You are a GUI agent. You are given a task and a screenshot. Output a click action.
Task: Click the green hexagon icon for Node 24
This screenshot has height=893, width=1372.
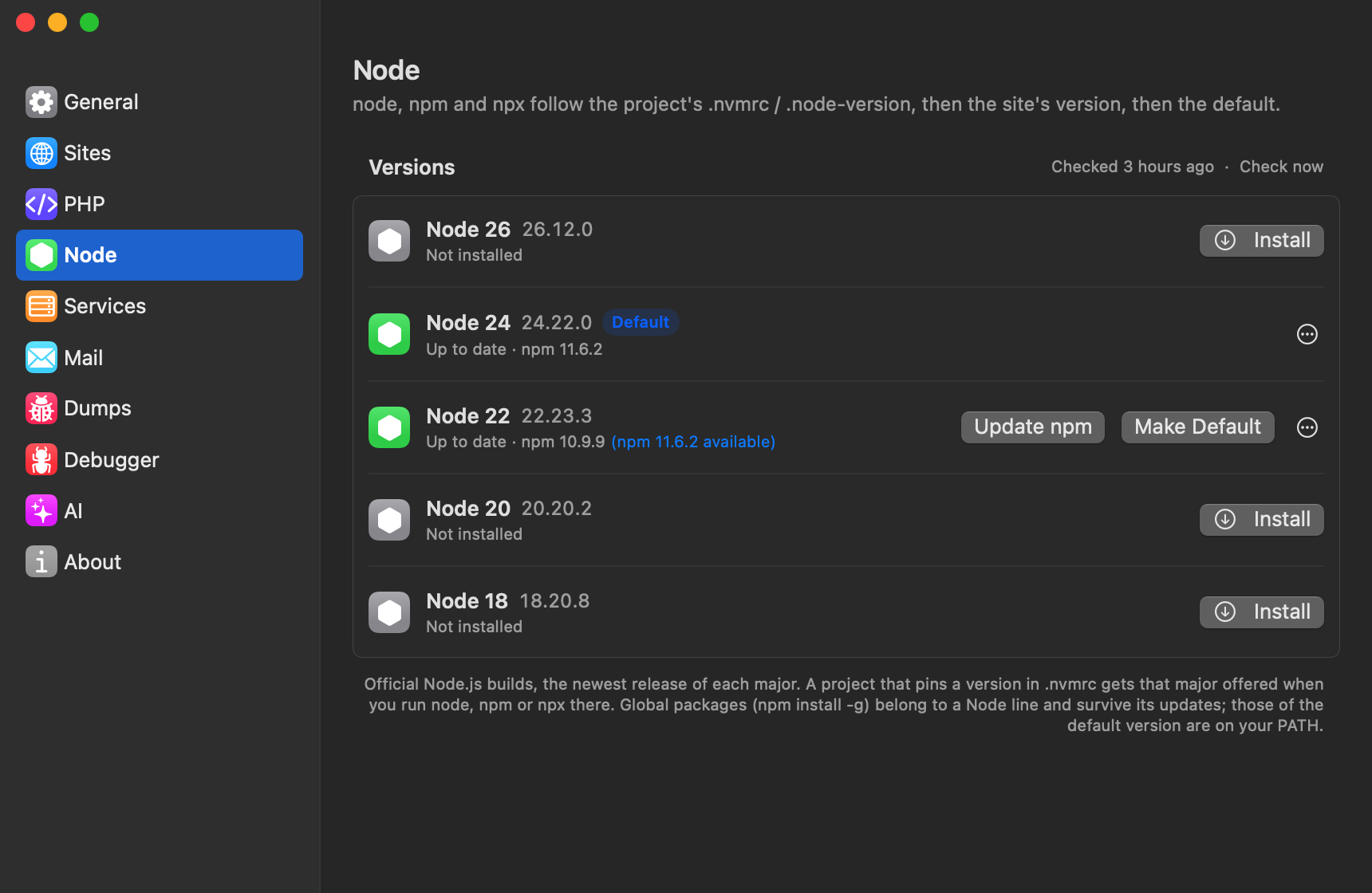(389, 334)
